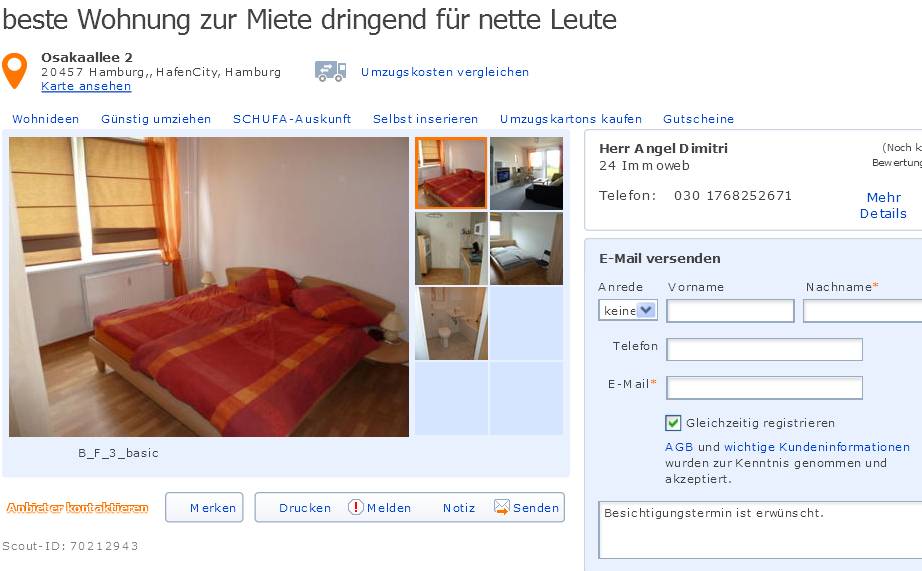Show the single bed thumbnail

tap(526, 249)
